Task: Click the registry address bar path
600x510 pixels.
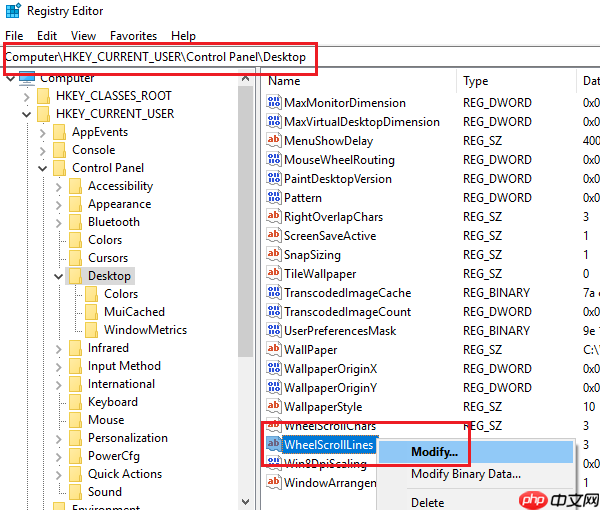Action: [x=155, y=57]
